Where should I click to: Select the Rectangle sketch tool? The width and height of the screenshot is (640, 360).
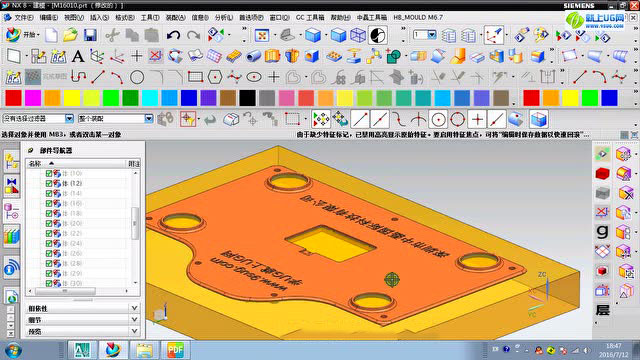click(x=196, y=77)
